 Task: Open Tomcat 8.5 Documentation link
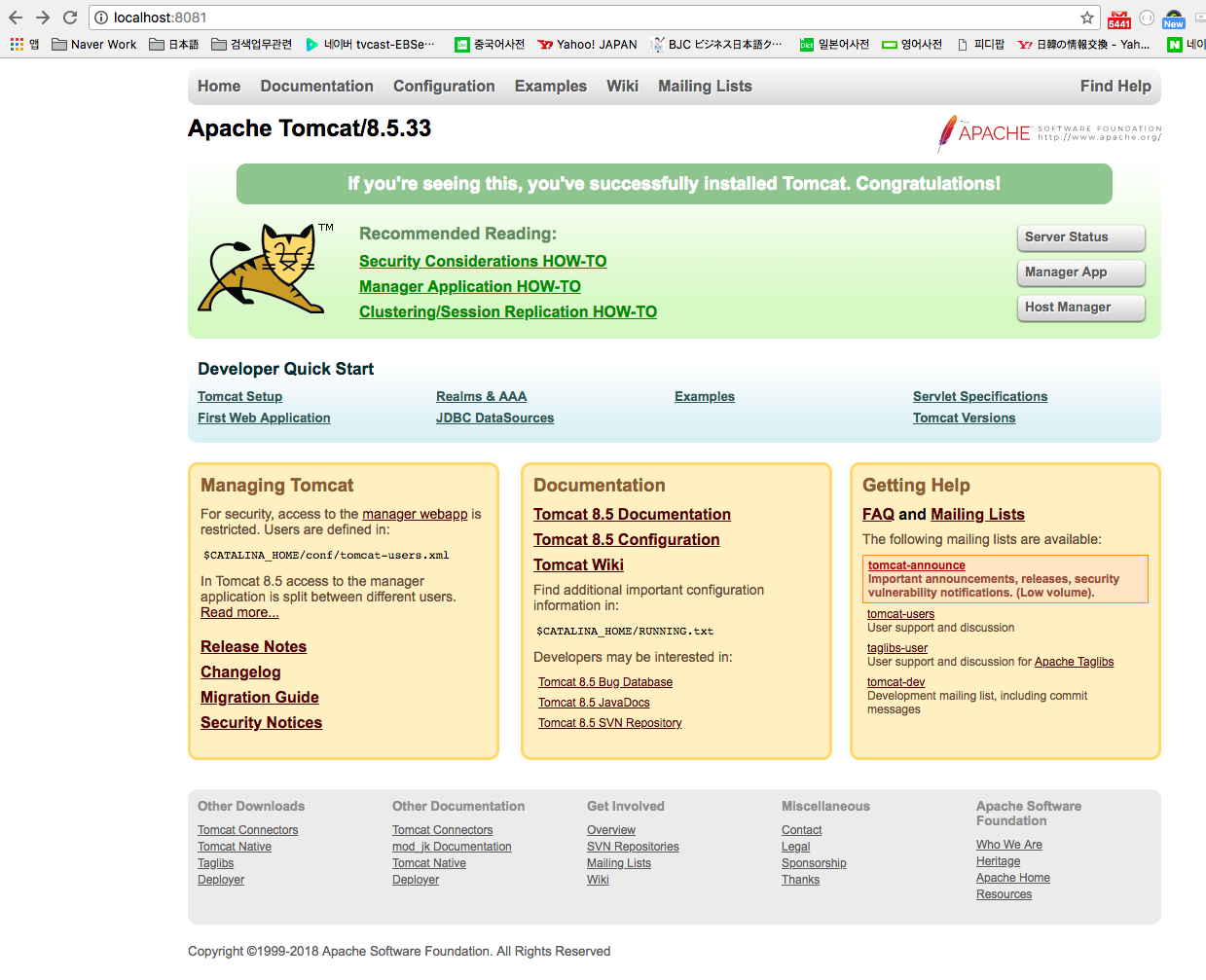pos(632,514)
